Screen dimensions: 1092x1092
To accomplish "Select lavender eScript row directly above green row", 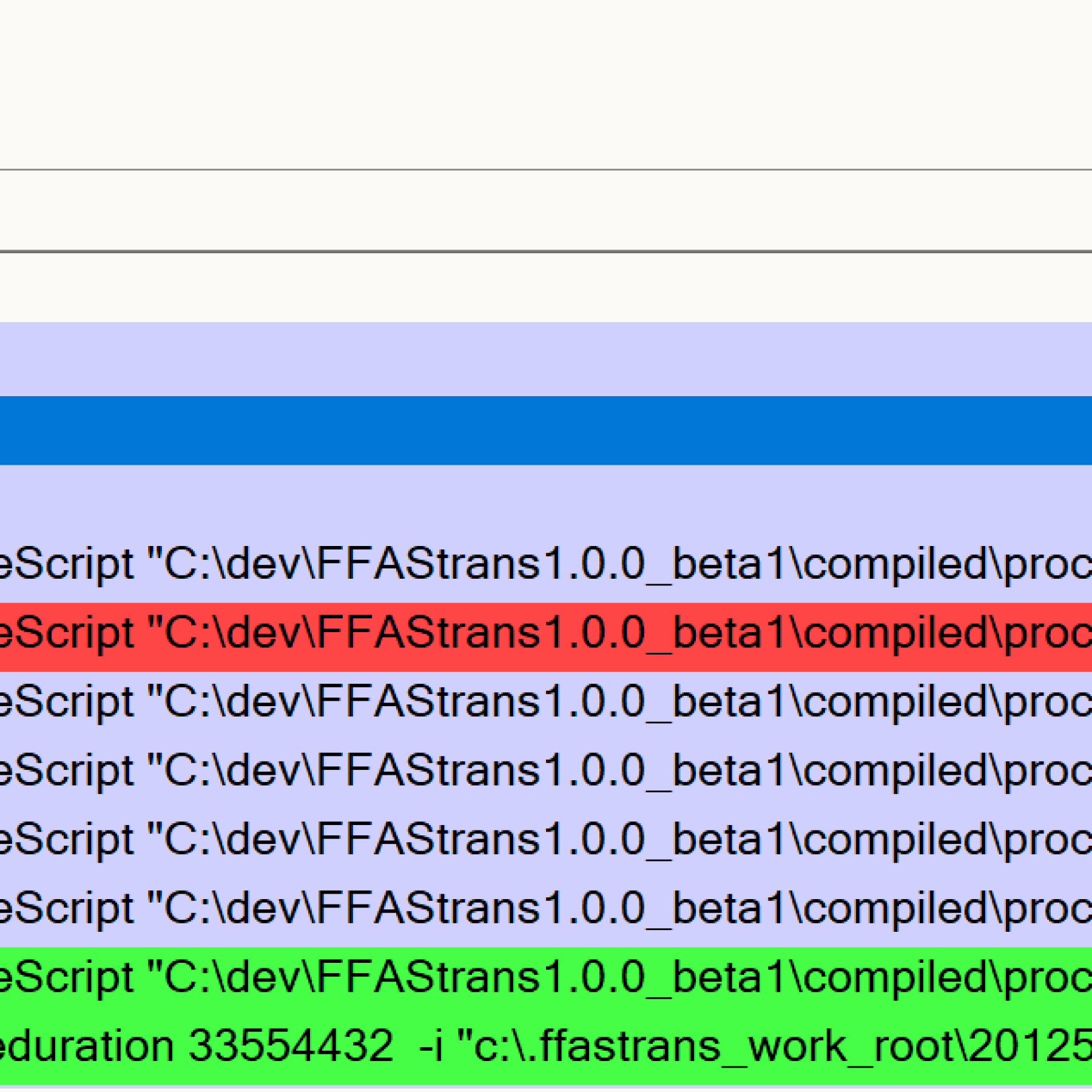I will pyautogui.click(x=546, y=912).
